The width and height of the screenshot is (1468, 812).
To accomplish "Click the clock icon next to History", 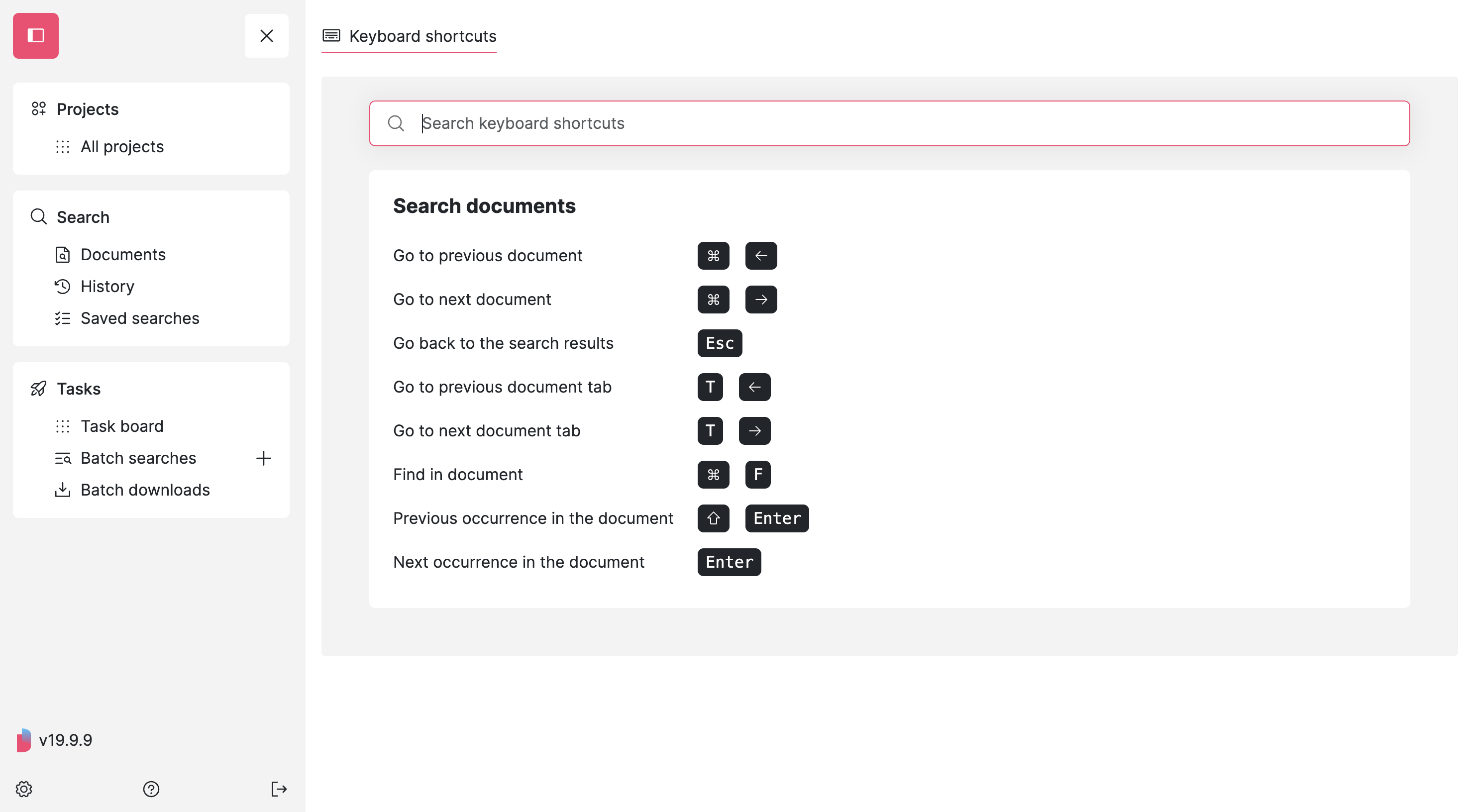I will [63, 286].
